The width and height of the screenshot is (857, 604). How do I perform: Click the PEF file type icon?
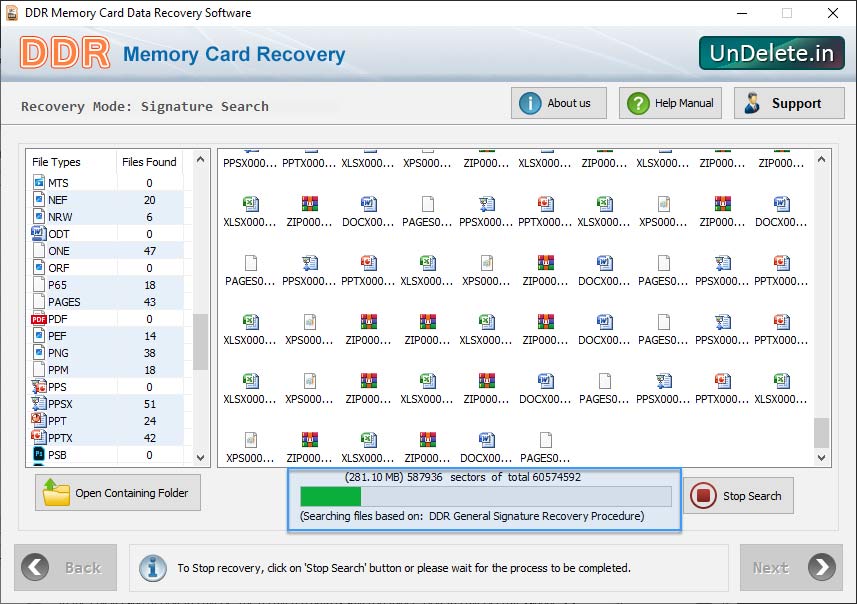click(39, 336)
